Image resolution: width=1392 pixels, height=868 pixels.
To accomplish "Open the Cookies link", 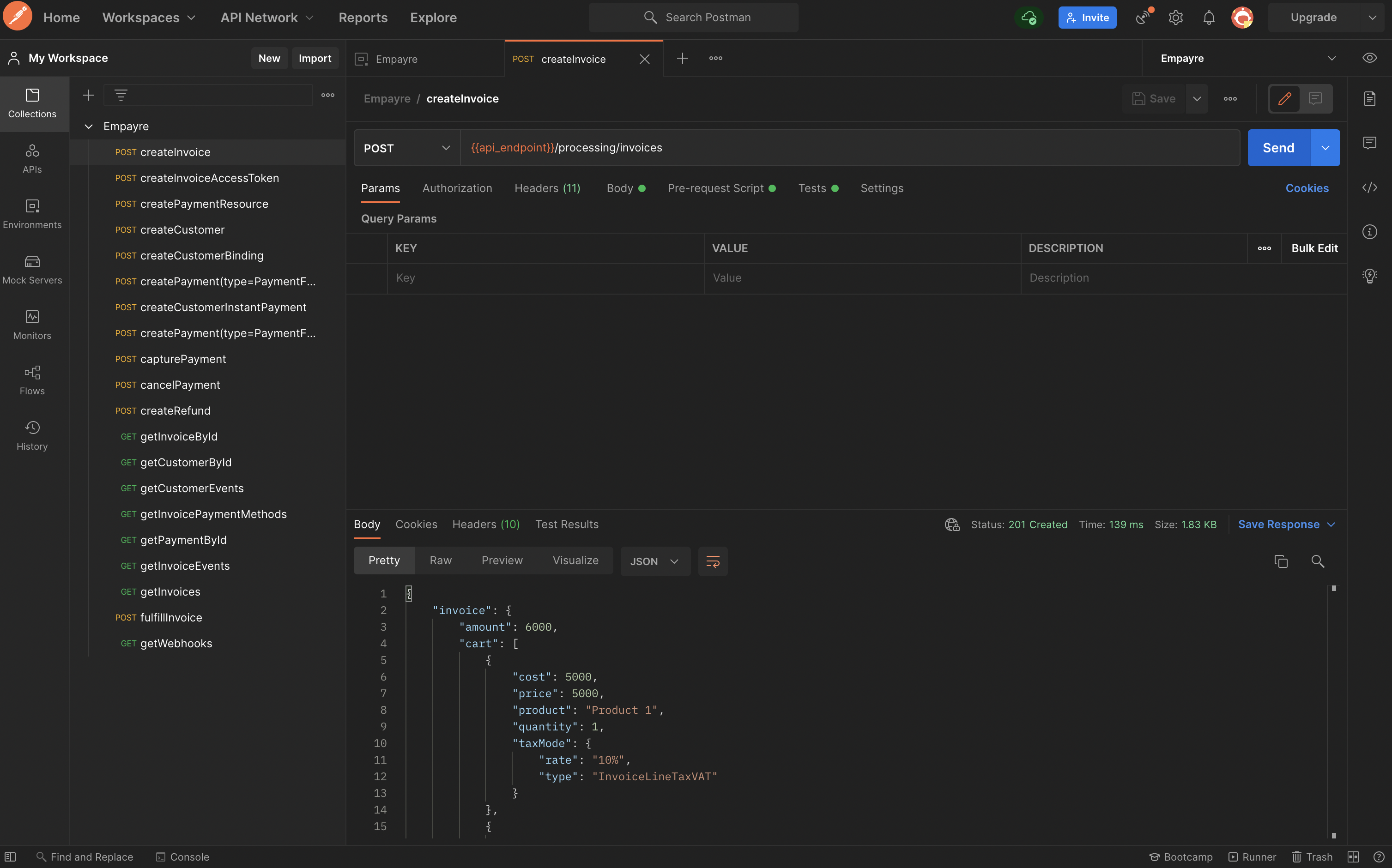I will click(x=1307, y=188).
